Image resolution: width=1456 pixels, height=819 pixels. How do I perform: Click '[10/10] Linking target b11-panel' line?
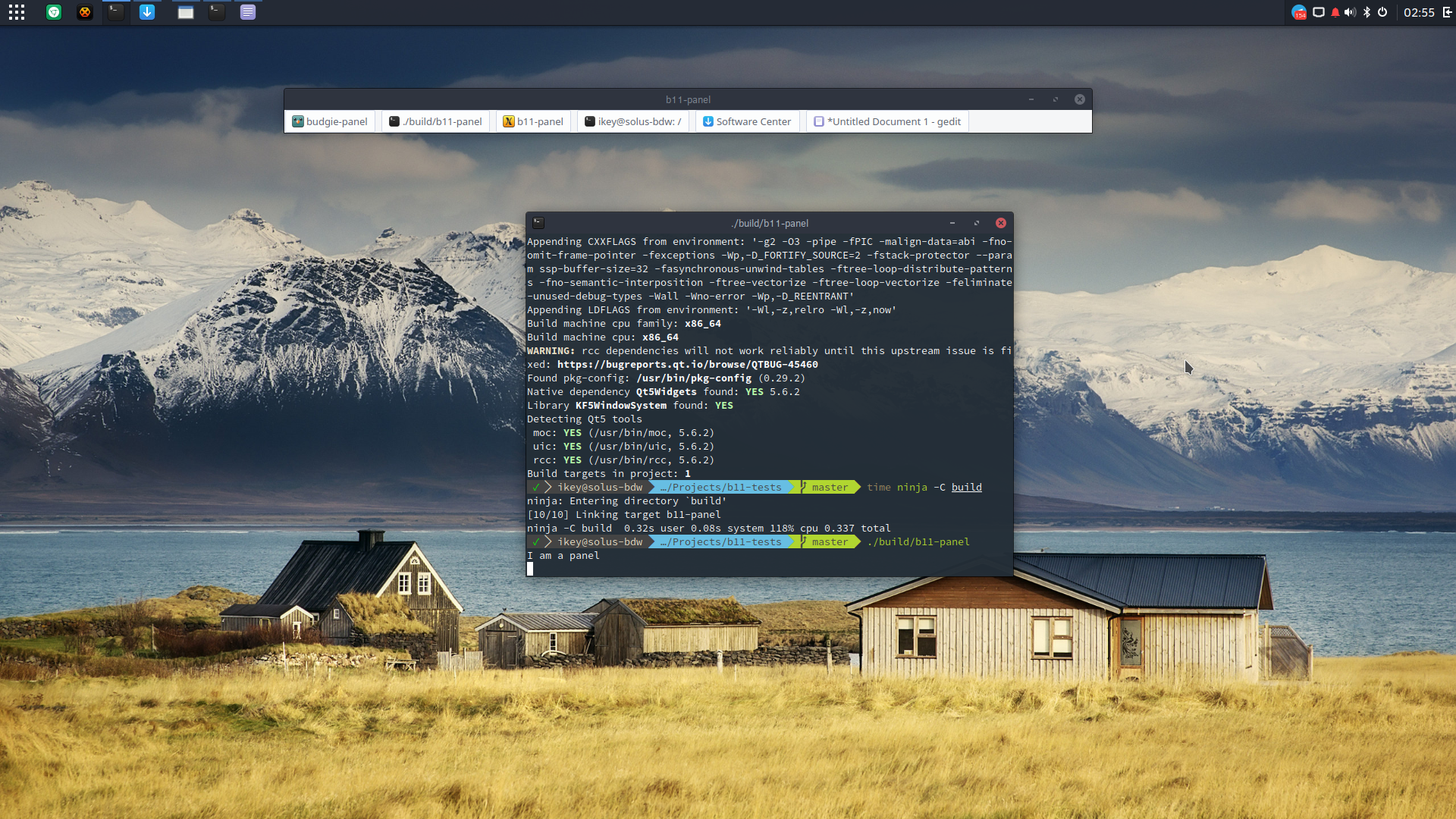click(624, 515)
